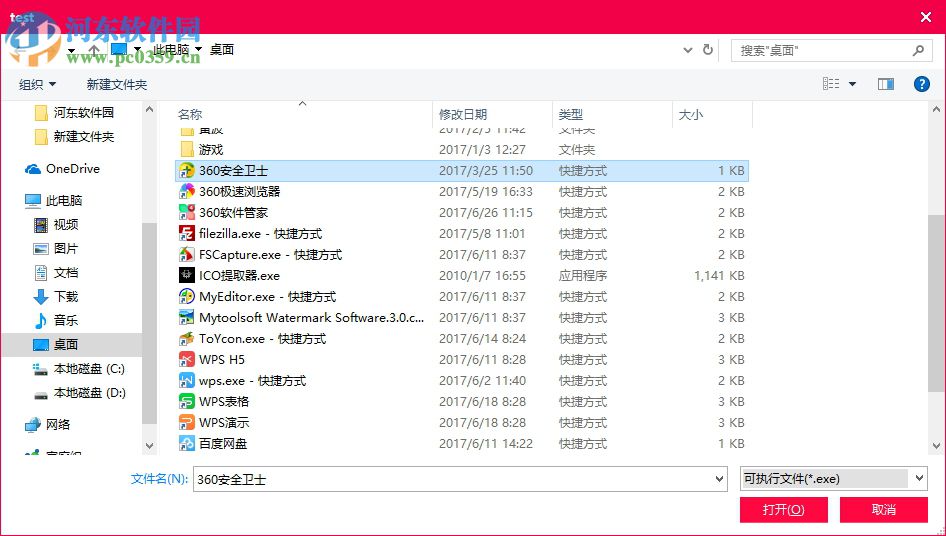The image size is (946, 536).
Task: Open 本地磁盘 (D:) in the sidebar
Action: (79, 393)
